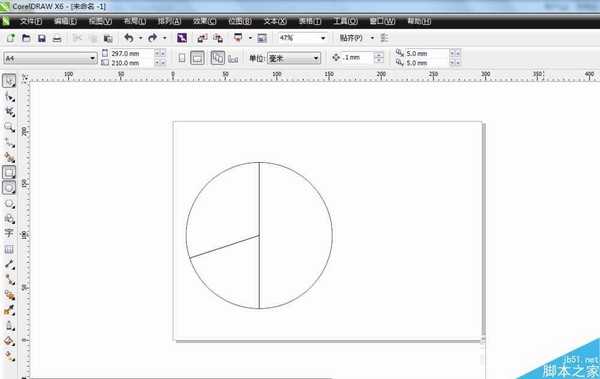The image size is (600, 379).
Task: Click the Save icon in the toolbar
Action: [x=42, y=38]
